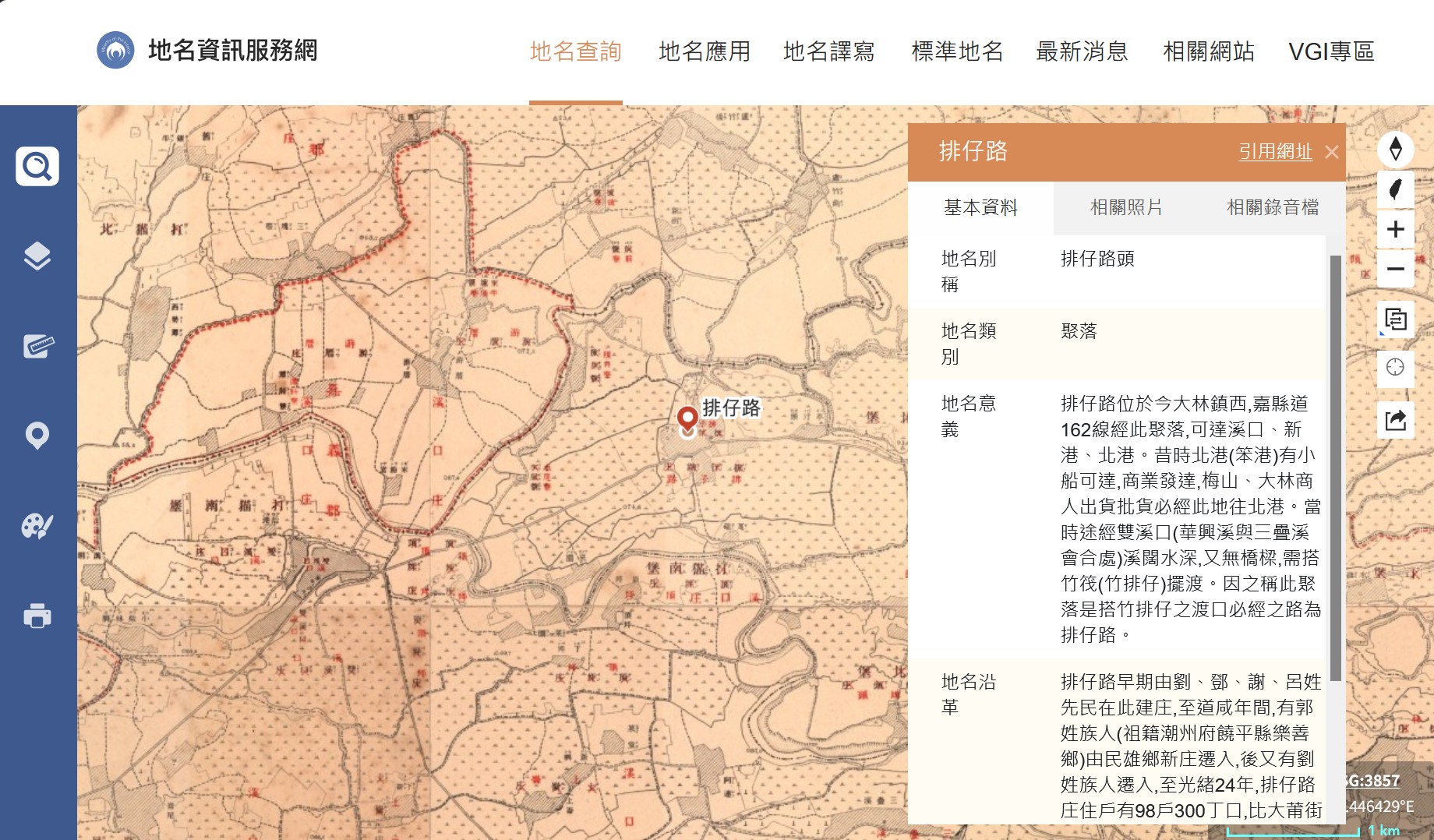Click the info panel vertical scrollbar
This screenshot has width=1434, height=840.
(x=1335, y=468)
